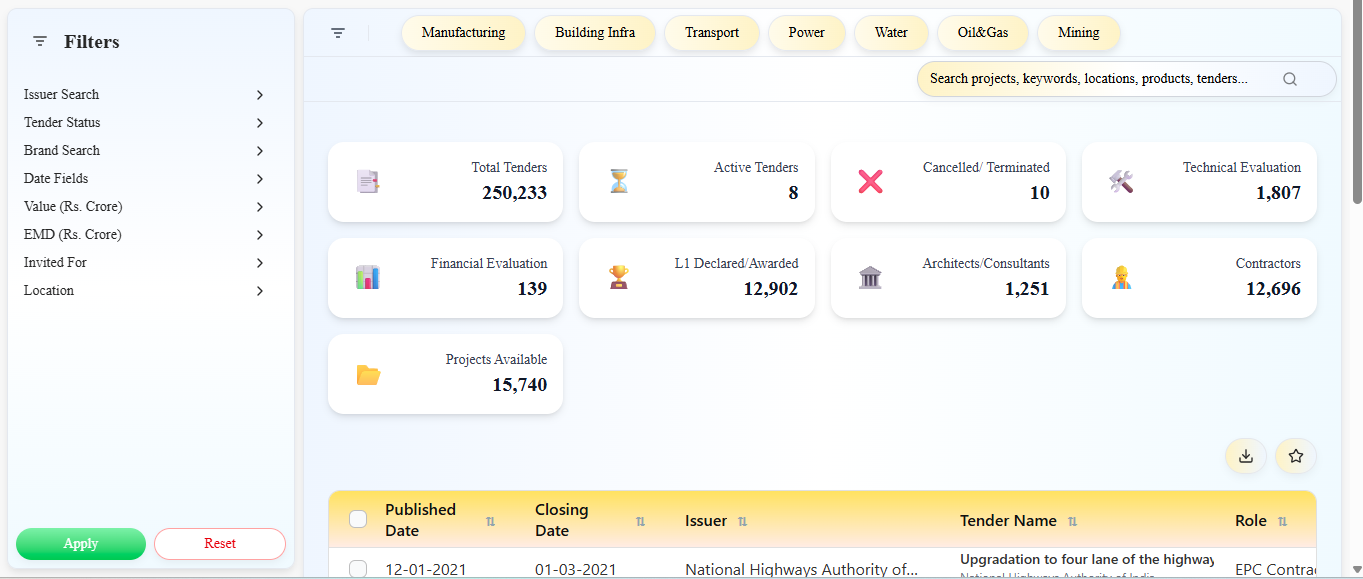Click the search projects input field
This screenshot has width=1363, height=579.
coord(1088,79)
